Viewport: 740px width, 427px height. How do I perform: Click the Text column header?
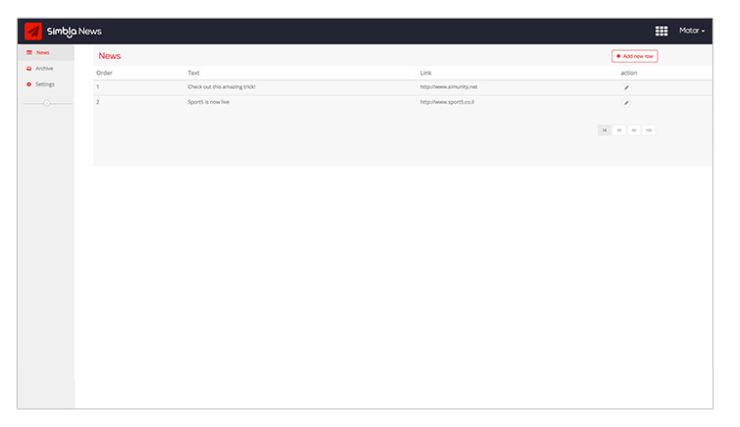(193, 73)
